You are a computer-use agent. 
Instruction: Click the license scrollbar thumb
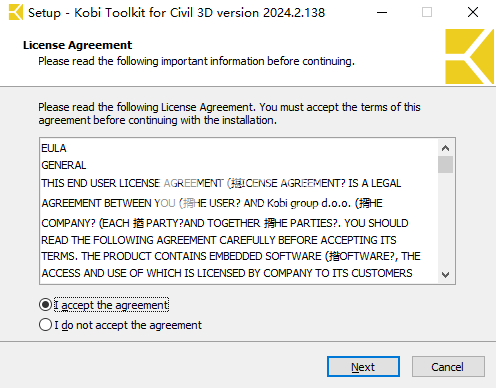[445, 164]
